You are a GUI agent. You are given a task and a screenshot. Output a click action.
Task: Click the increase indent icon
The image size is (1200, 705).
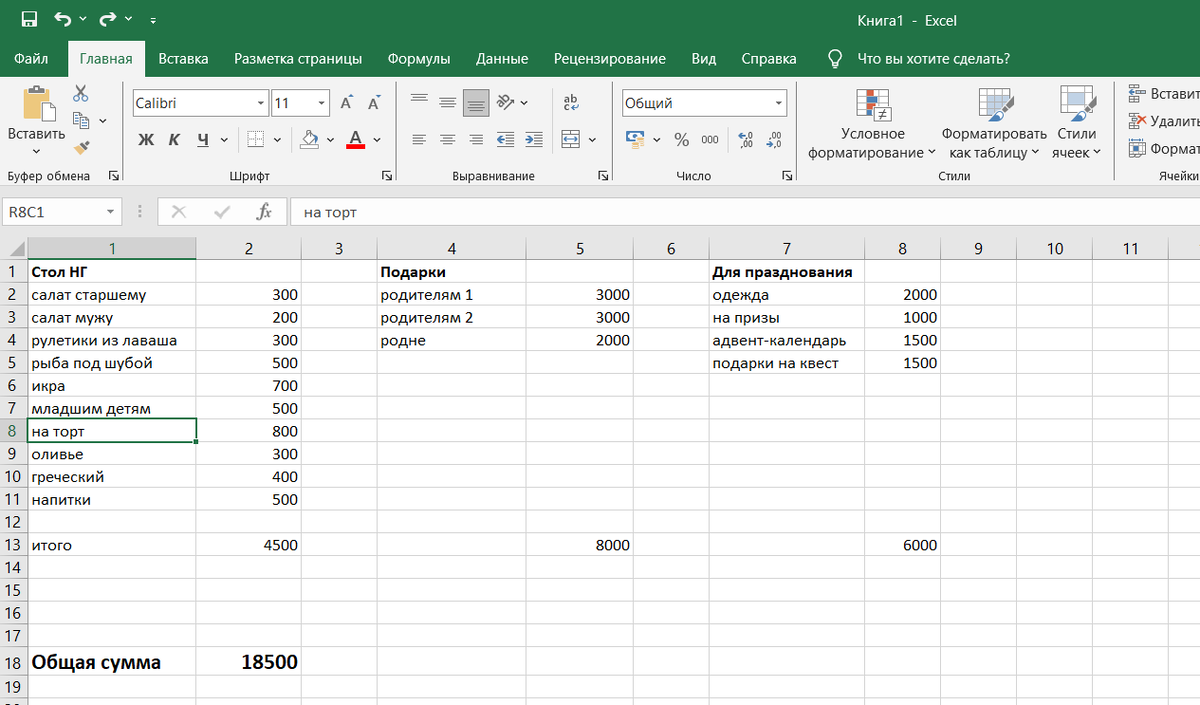click(534, 139)
